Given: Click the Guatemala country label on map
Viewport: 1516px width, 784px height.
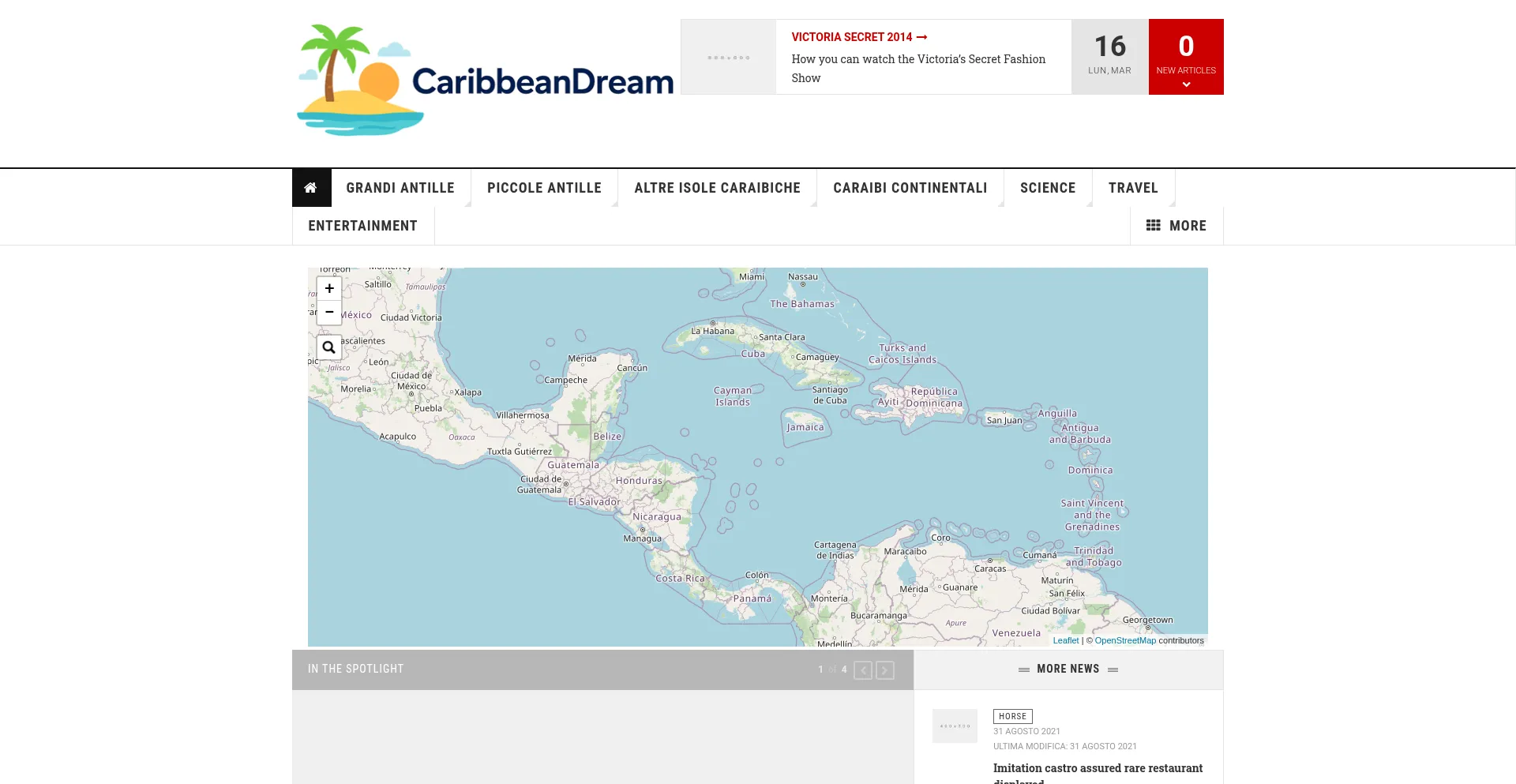Looking at the screenshot, I should pos(573,465).
